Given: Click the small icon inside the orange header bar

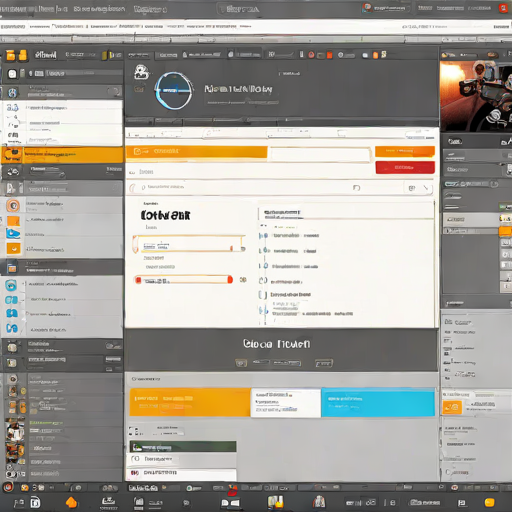Looking at the screenshot, I should tap(137, 152).
